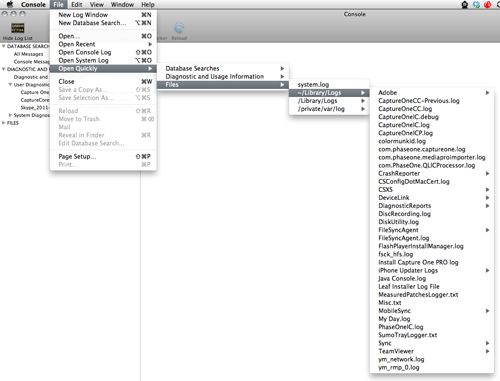Select Leaf Installer Log File
500x381 pixels.
pos(432,287)
